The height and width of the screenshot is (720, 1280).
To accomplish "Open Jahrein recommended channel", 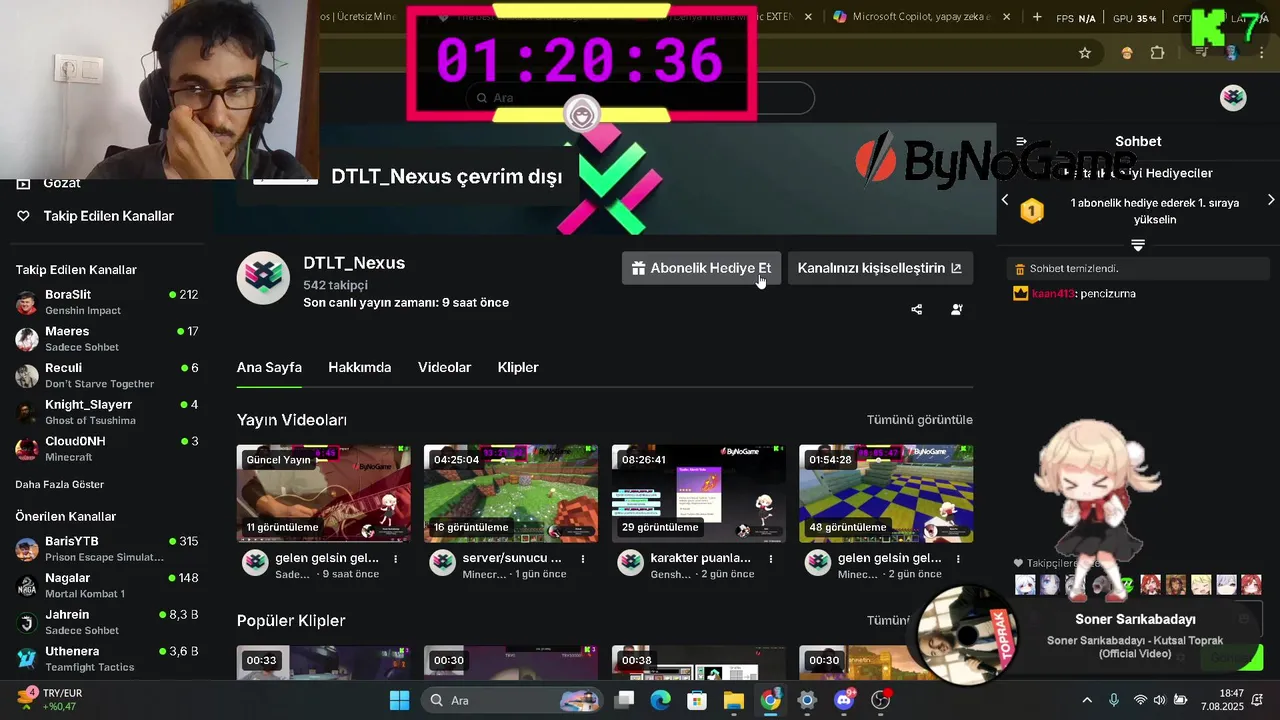I will click(106, 622).
